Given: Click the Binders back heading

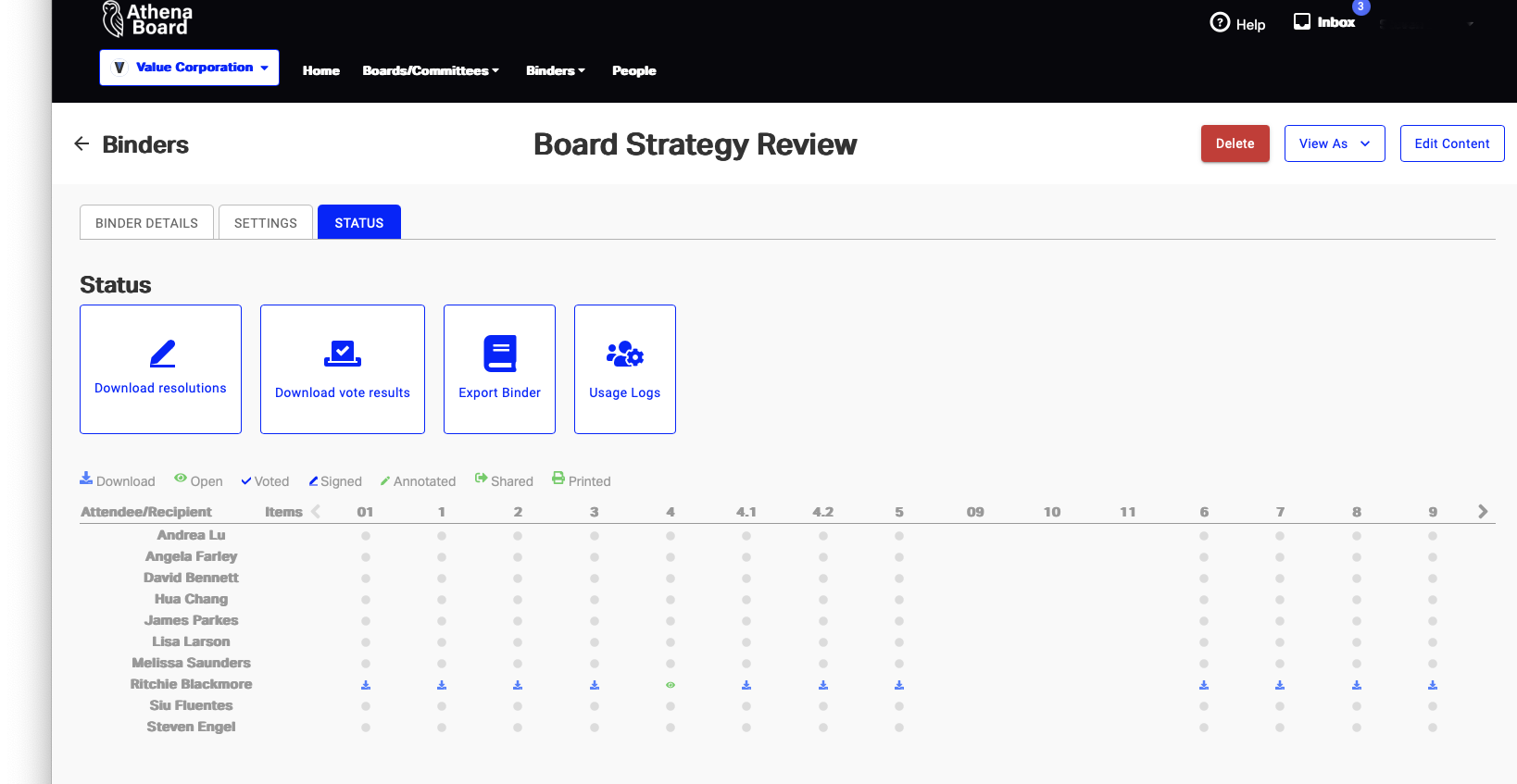Looking at the screenshot, I should (x=145, y=144).
